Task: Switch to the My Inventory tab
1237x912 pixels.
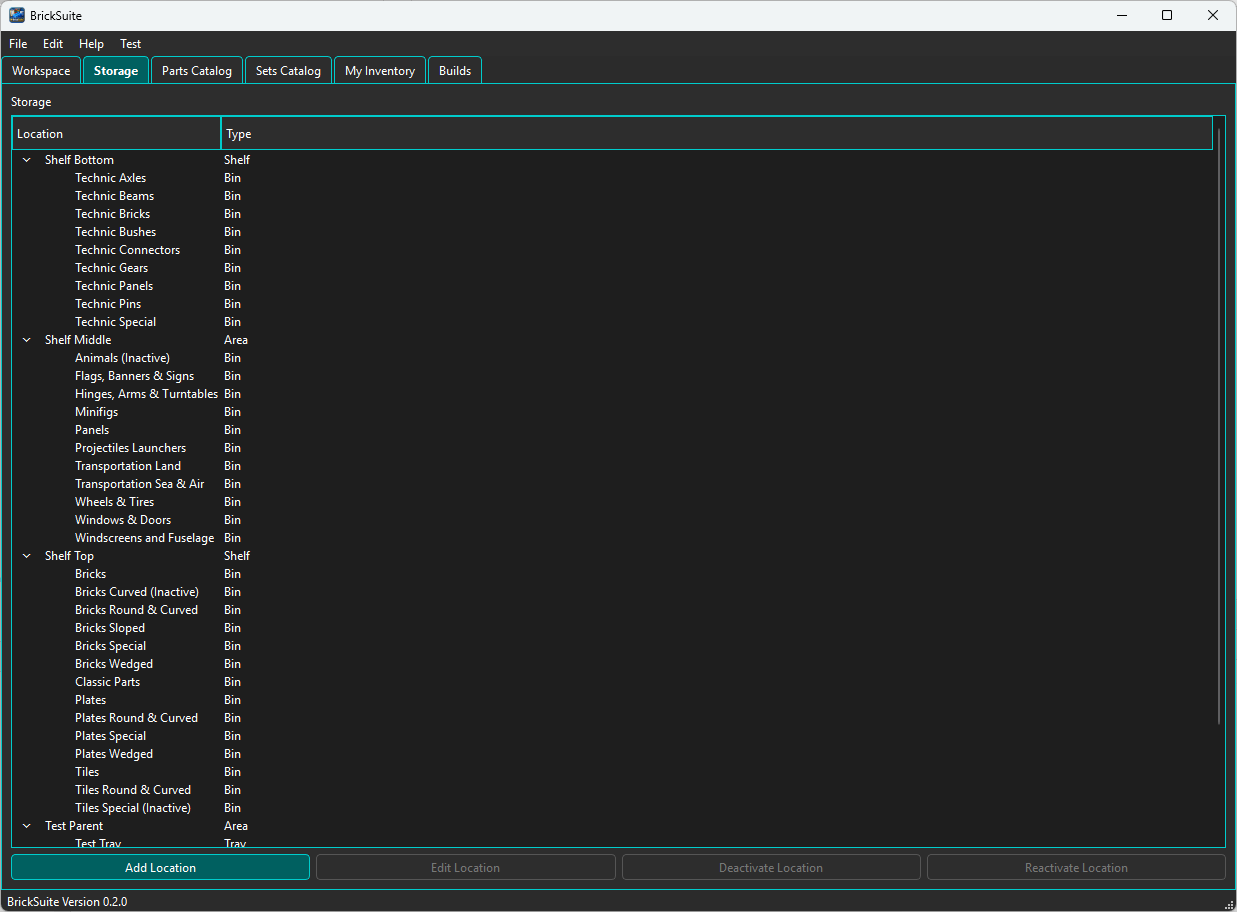Action: (380, 71)
